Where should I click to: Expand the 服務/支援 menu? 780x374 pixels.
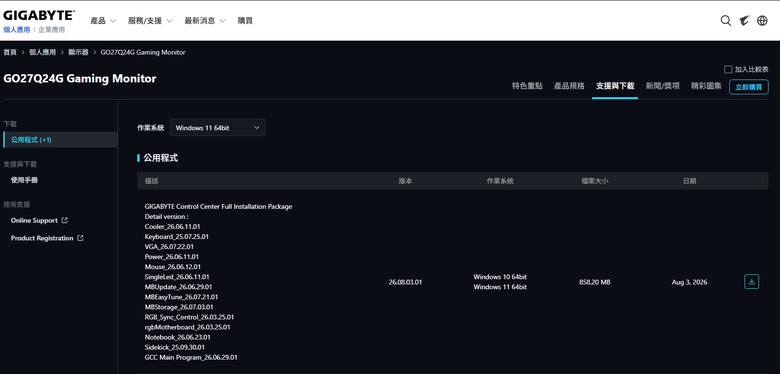coord(150,20)
